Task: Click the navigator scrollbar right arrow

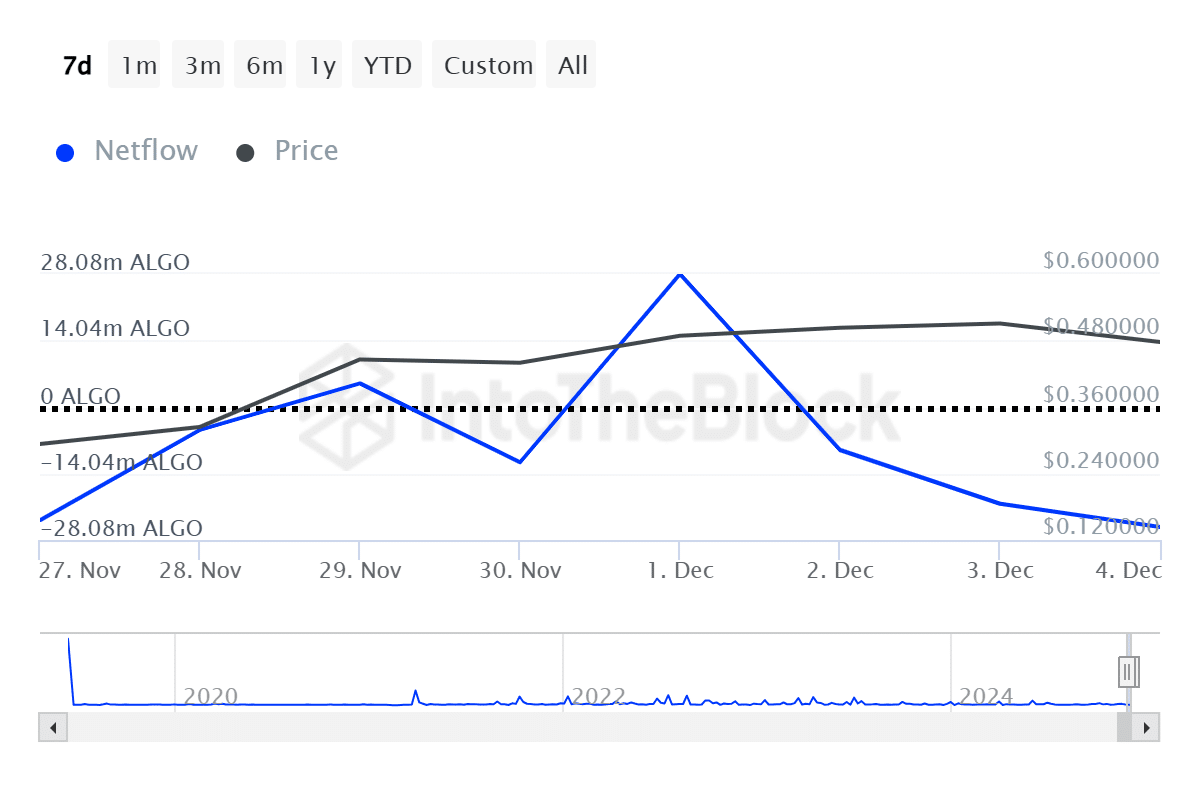Action: [1146, 727]
